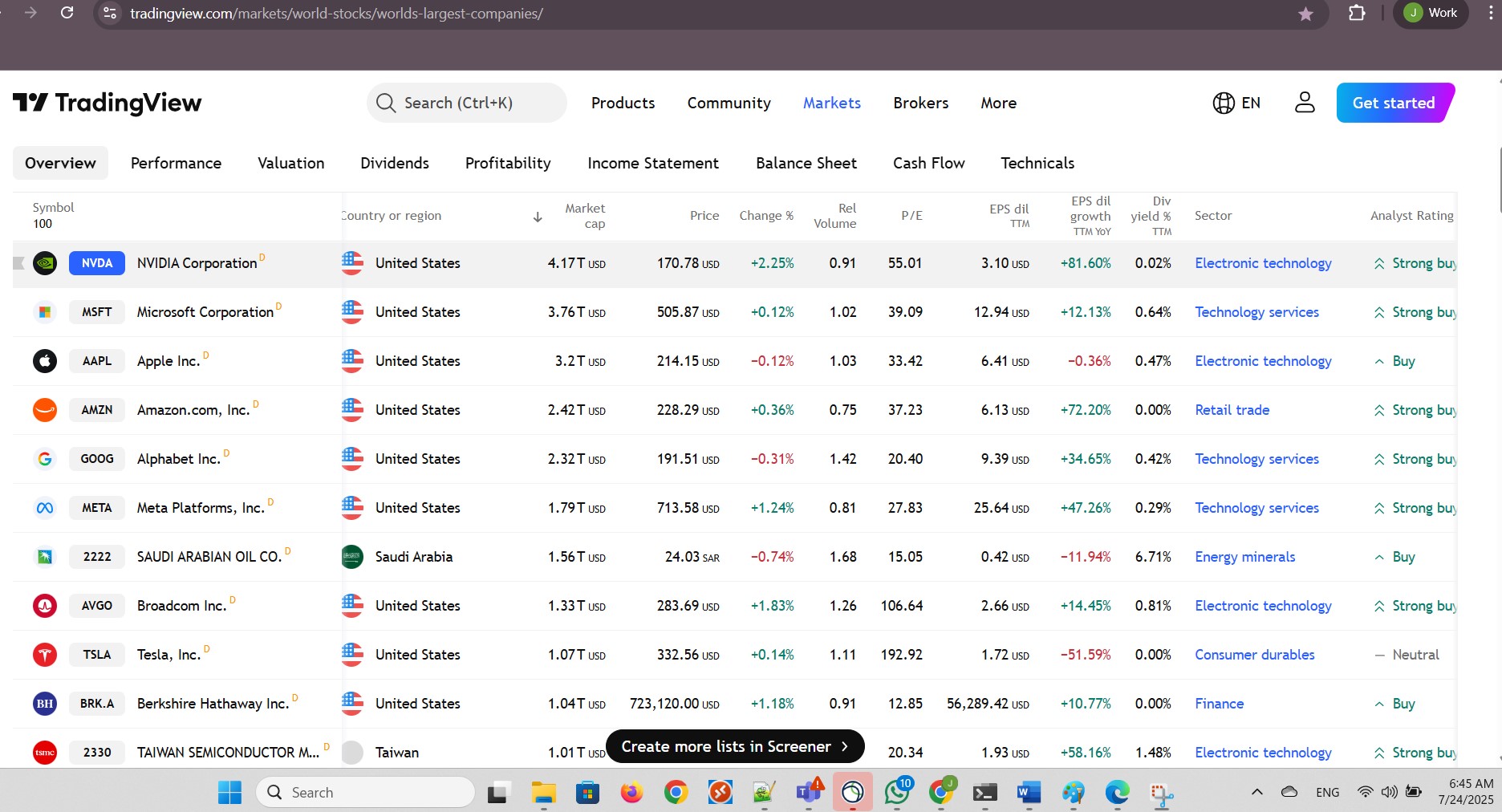Click the Saudi Arabia flag icon

(352, 557)
